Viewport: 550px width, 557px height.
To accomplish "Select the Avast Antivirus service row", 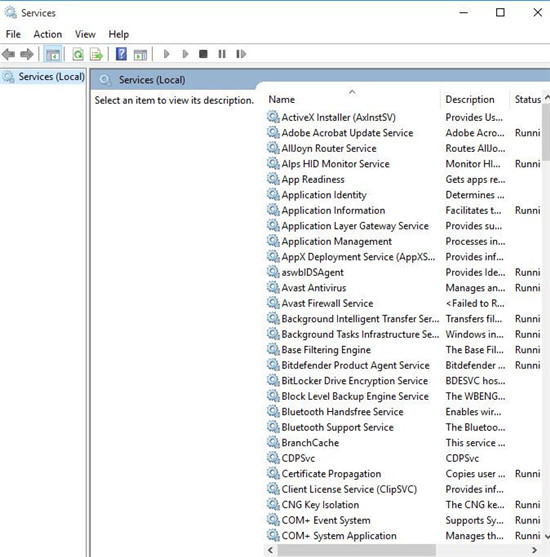I will coord(404,288).
